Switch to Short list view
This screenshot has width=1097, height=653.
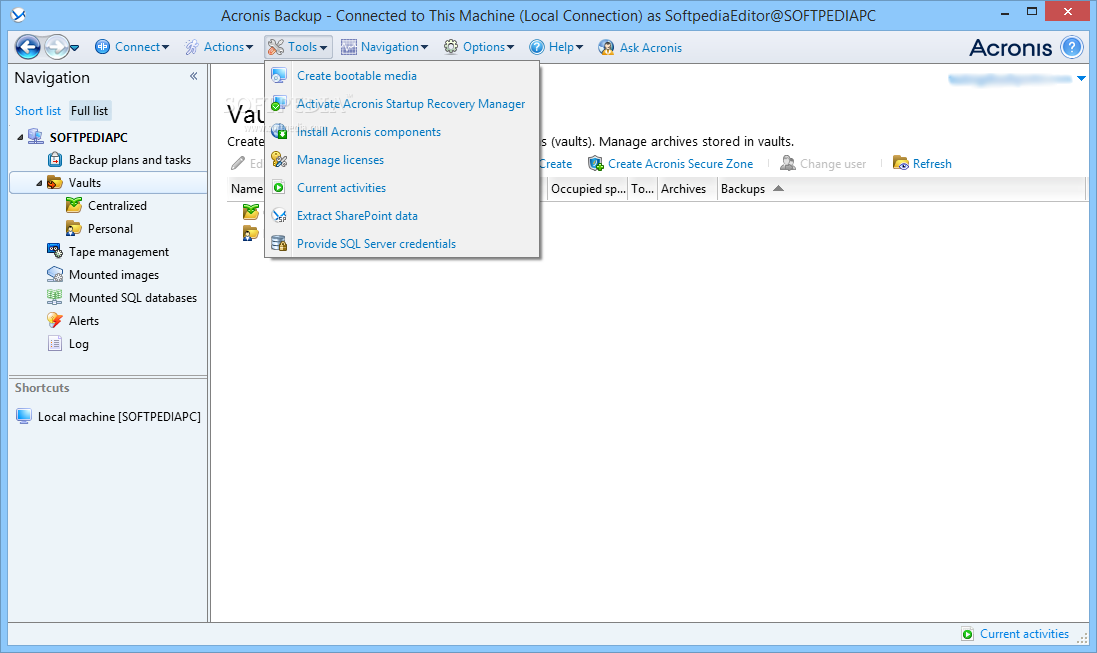38,111
